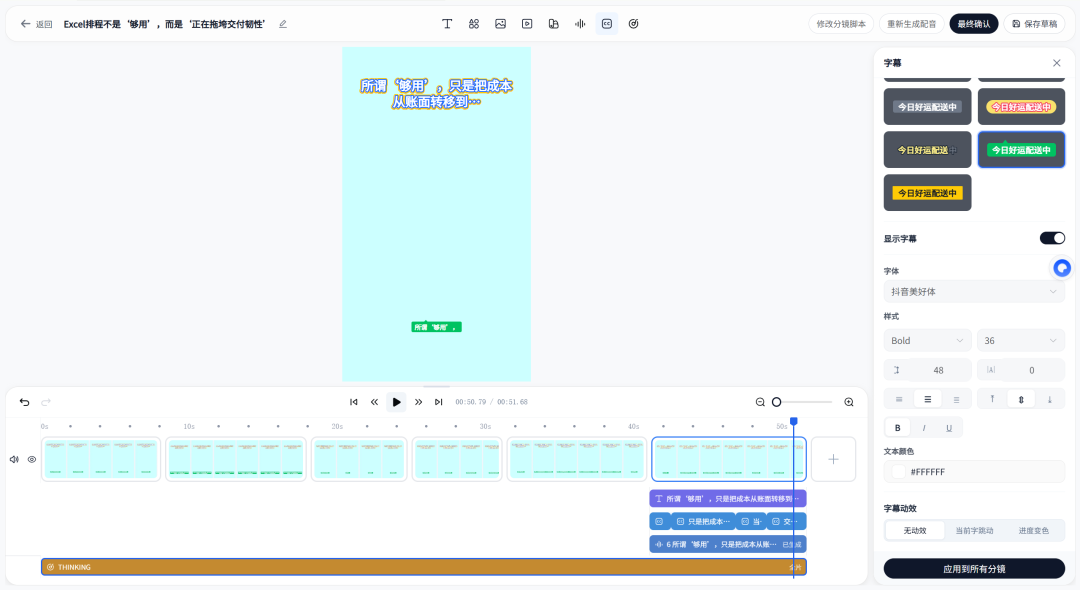The width and height of the screenshot is (1080, 590).
Task: Hide the video track with eye icon
Action: click(32, 459)
